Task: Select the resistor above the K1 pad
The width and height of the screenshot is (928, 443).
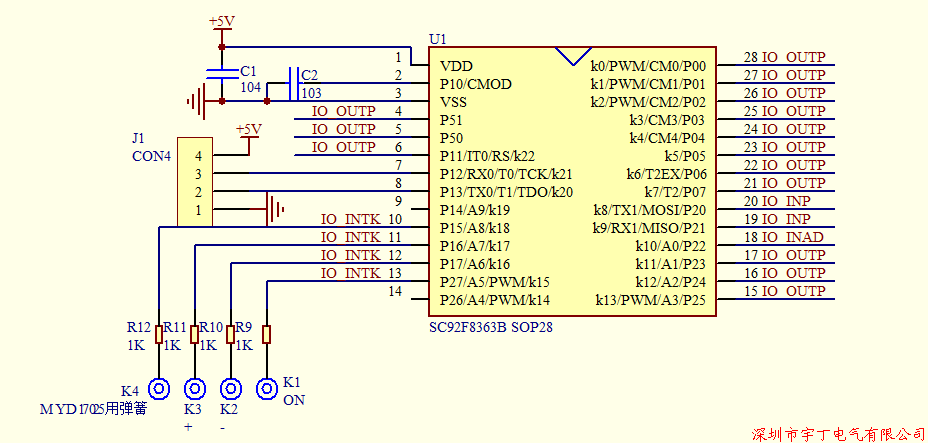Action: pyautogui.click(x=267, y=334)
